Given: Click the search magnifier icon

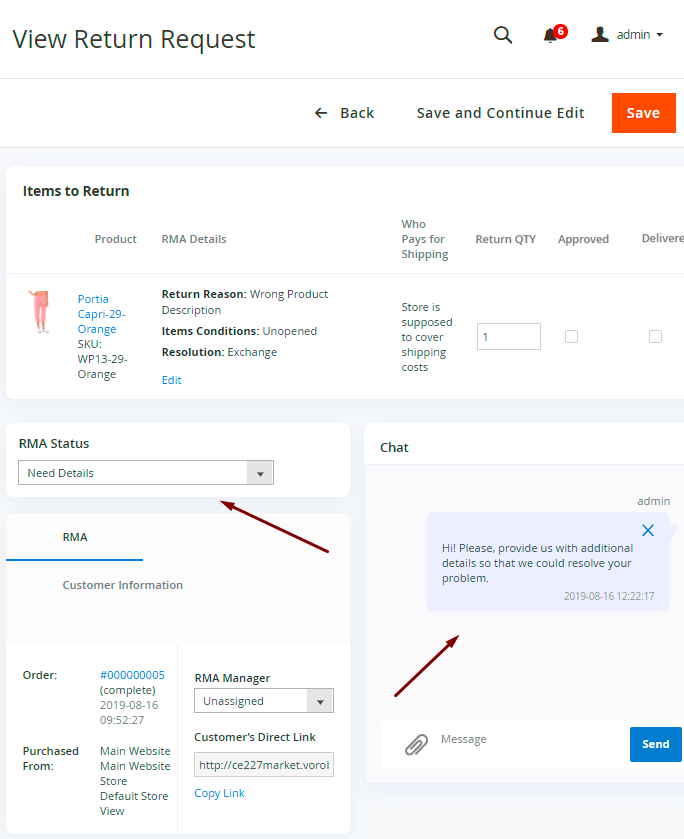Looking at the screenshot, I should [x=503, y=35].
